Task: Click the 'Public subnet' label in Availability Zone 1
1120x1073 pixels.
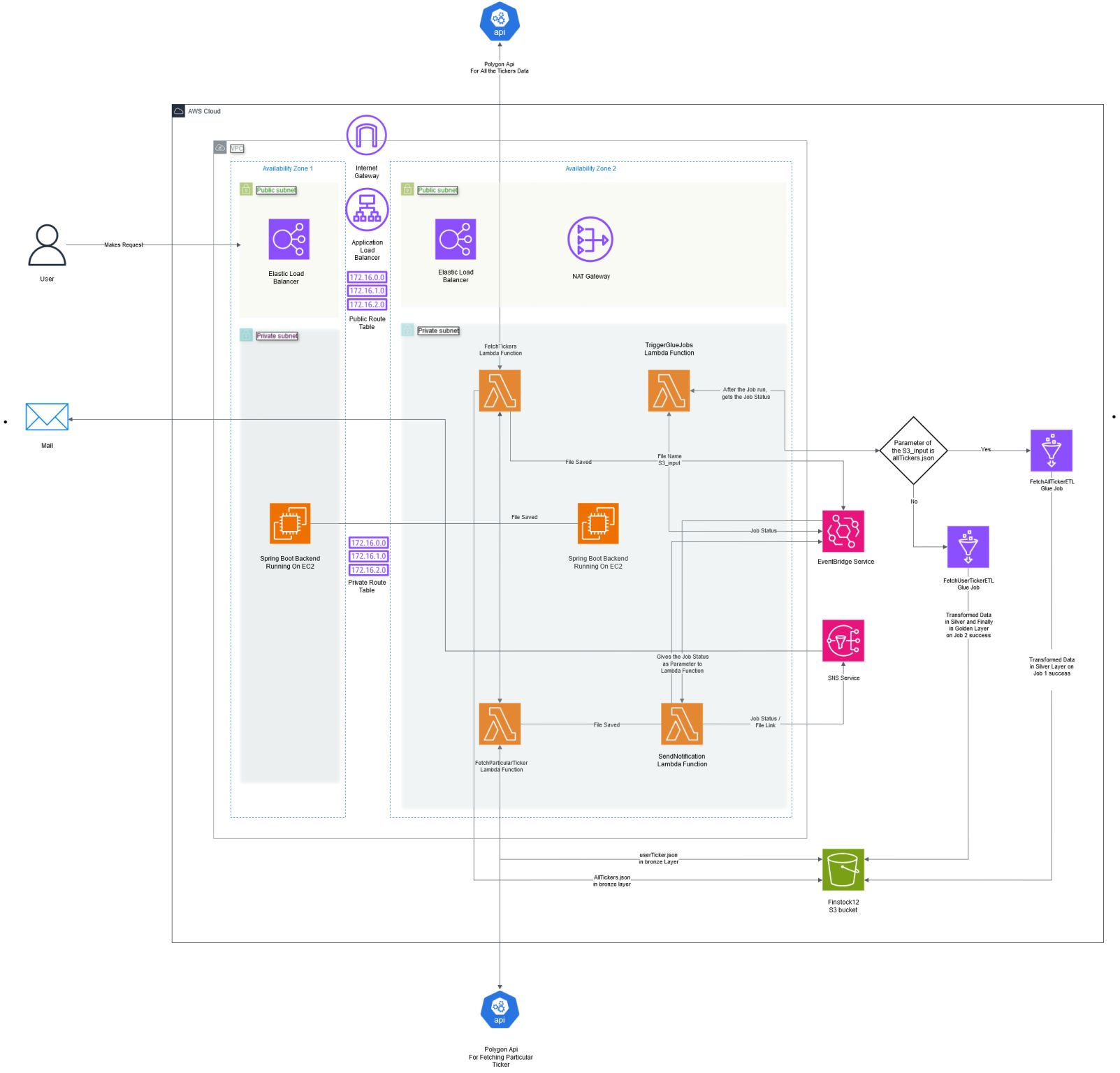Action: point(277,190)
